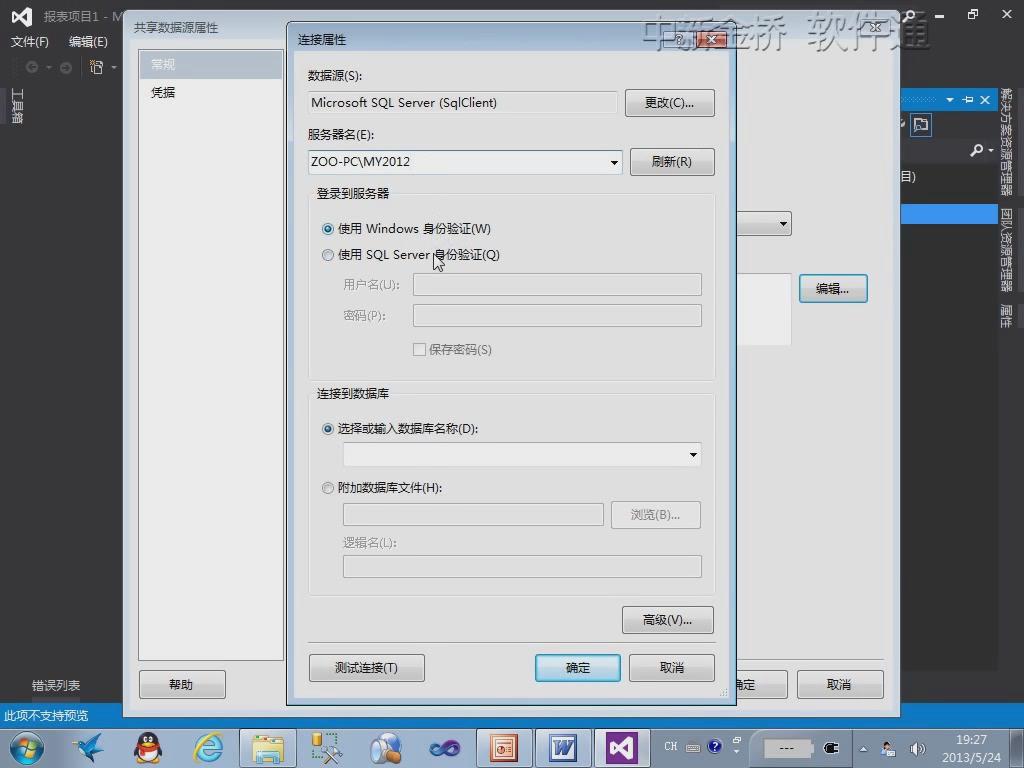This screenshot has height=768, width=1024.
Task: Open QQ penguin from the taskbar
Action: click(x=148, y=748)
